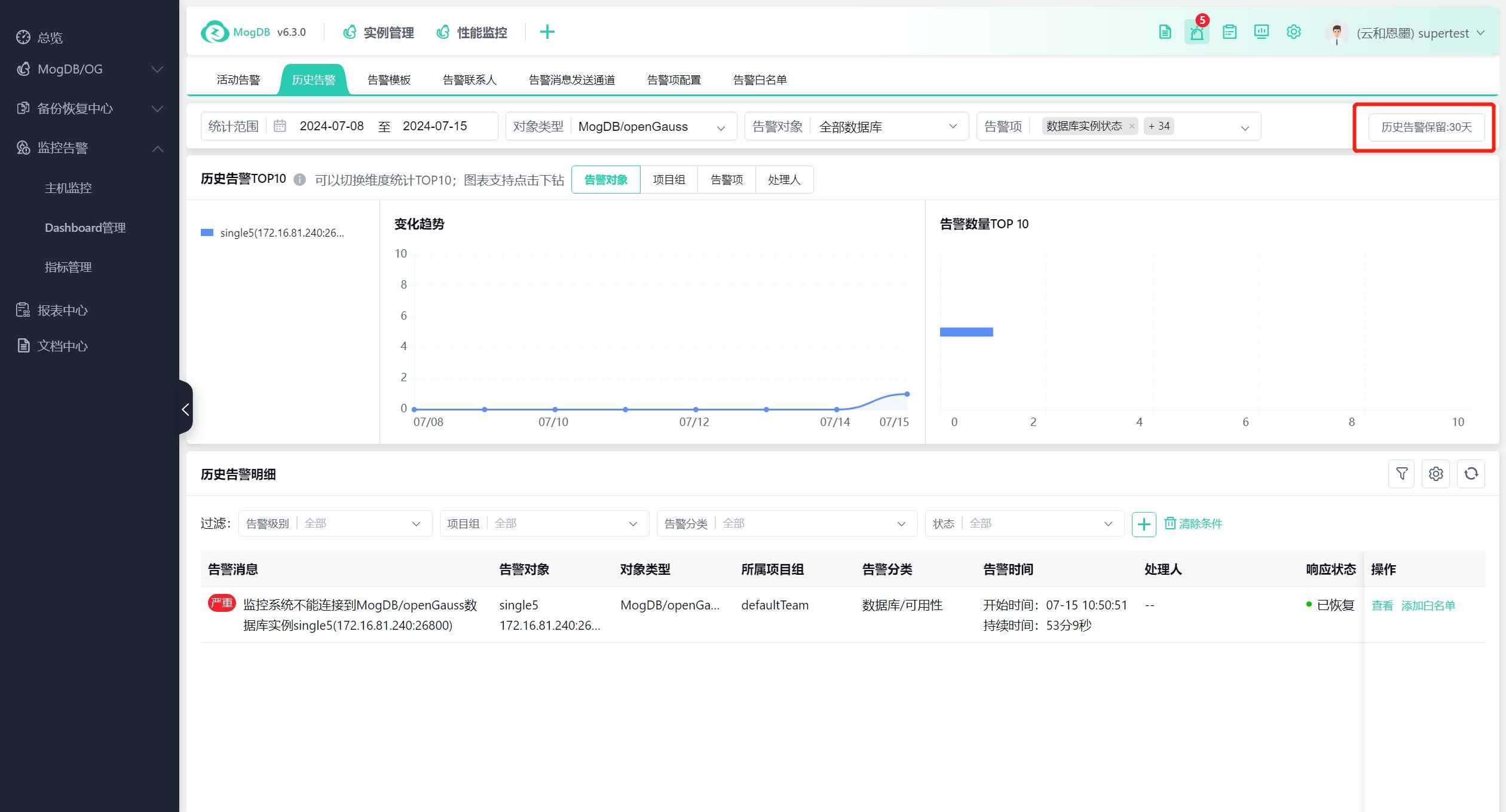
Task: Refresh the 历史告警明细 table
Action: coord(1471,474)
